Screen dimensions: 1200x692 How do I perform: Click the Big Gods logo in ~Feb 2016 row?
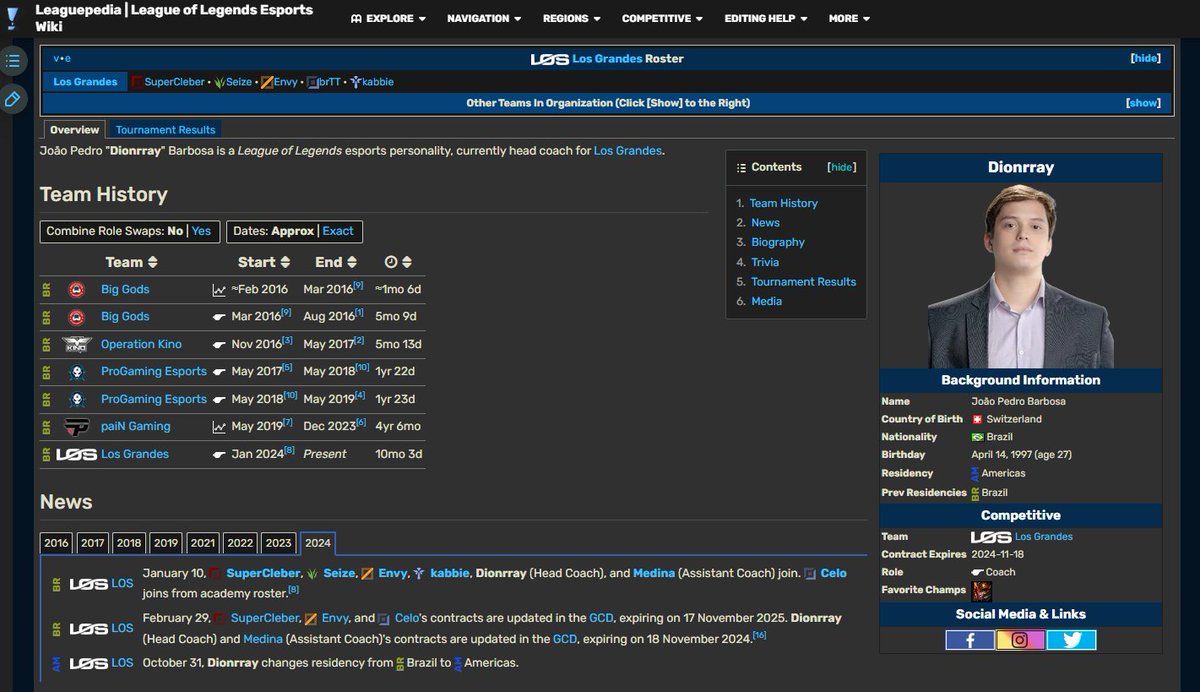76,290
